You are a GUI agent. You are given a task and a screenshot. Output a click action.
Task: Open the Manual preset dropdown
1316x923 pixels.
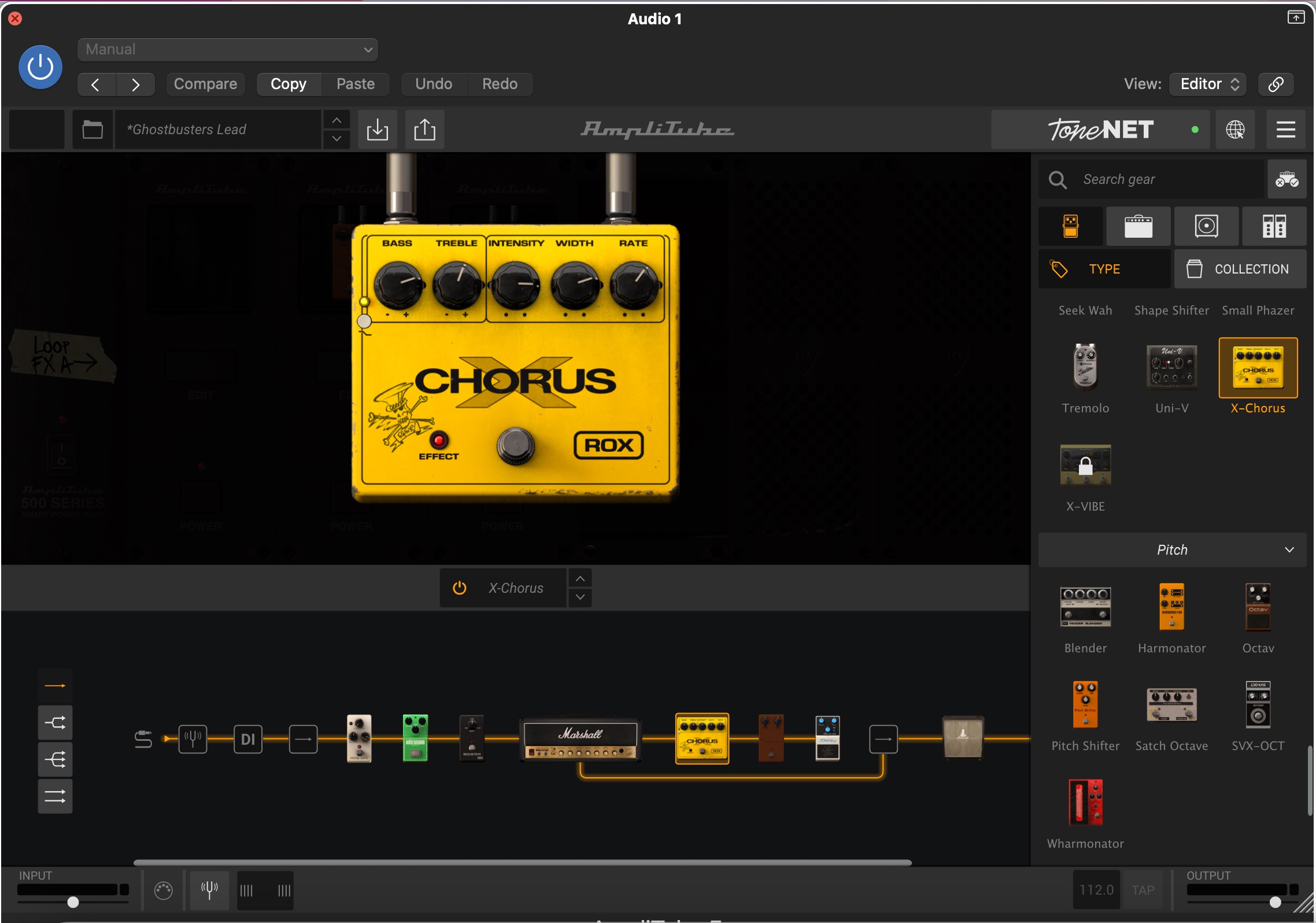pyautogui.click(x=228, y=50)
